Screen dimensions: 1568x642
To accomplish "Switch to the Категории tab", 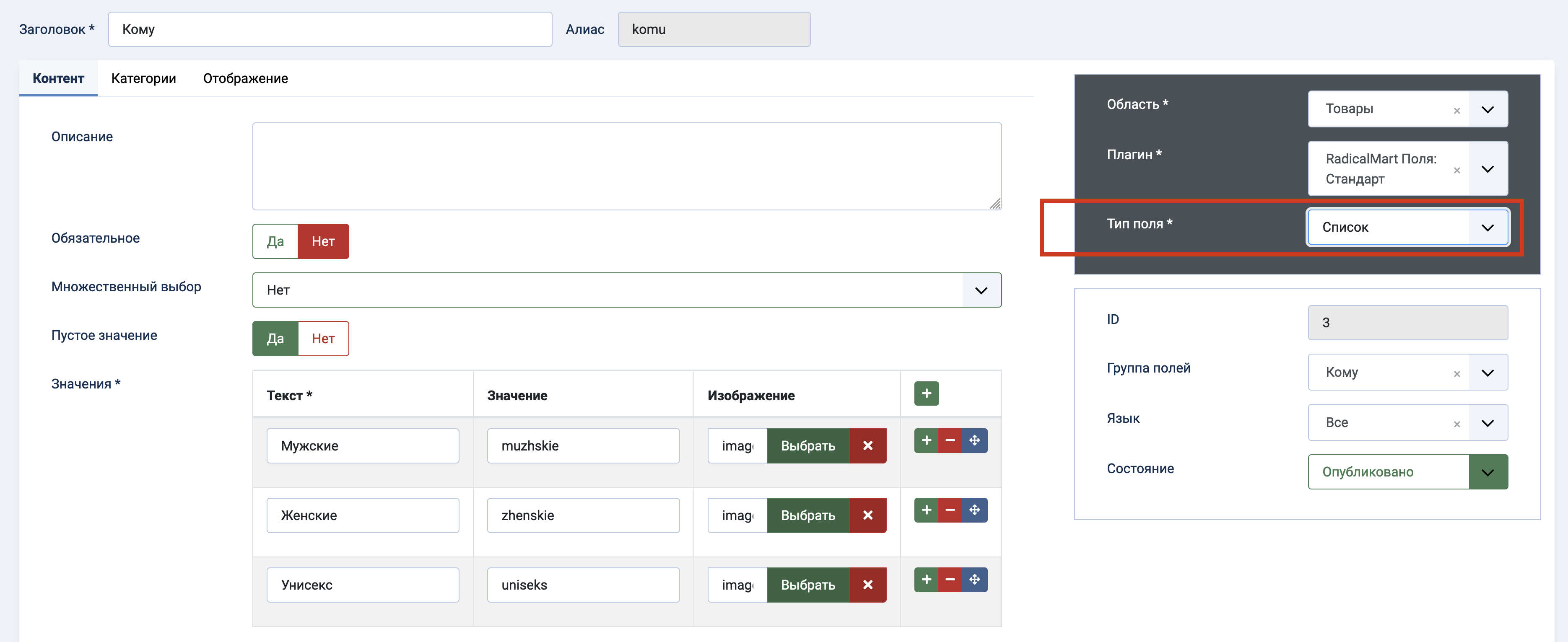I will point(144,78).
